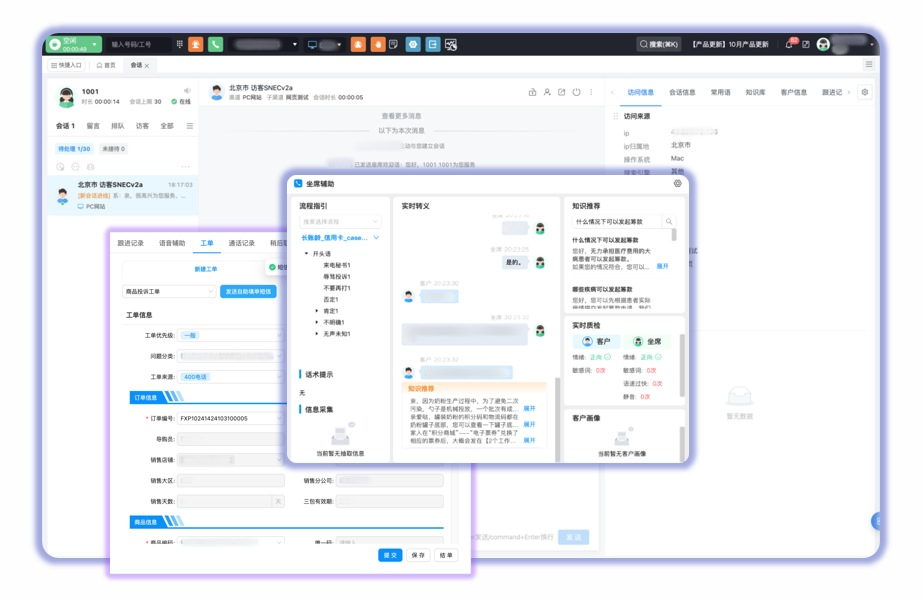Click the gear icon beside 跟进记录 tab
This screenshot has height=599, width=922.
(x=865, y=92)
